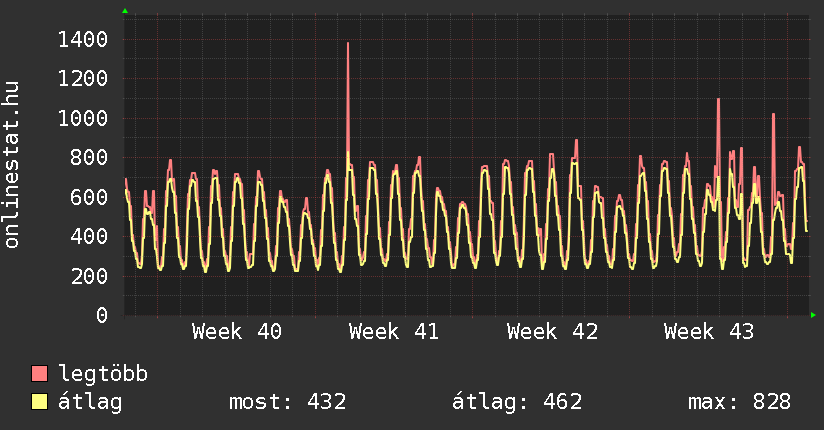The height and width of the screenshot is (430, 824).
Task: Select the Week 40 axis label
Action: click(x=237, y=331)
